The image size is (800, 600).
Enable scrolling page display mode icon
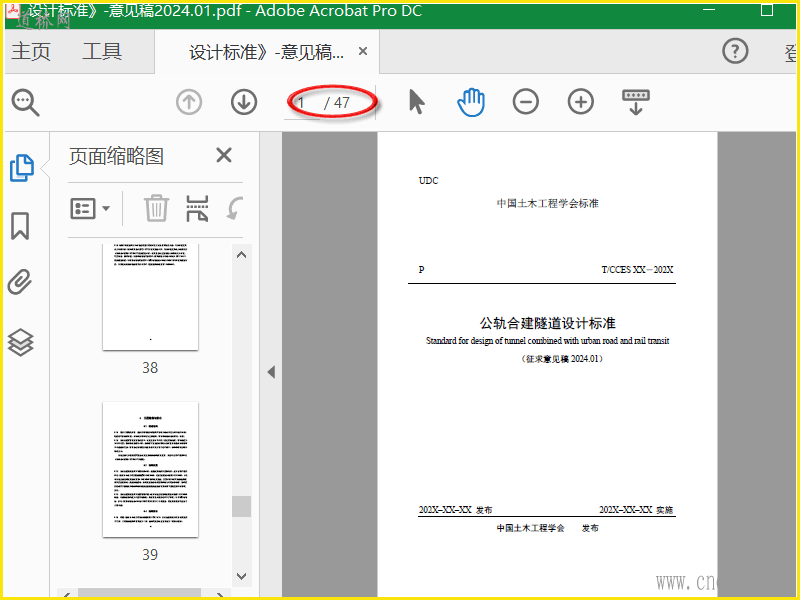[636, 102]
